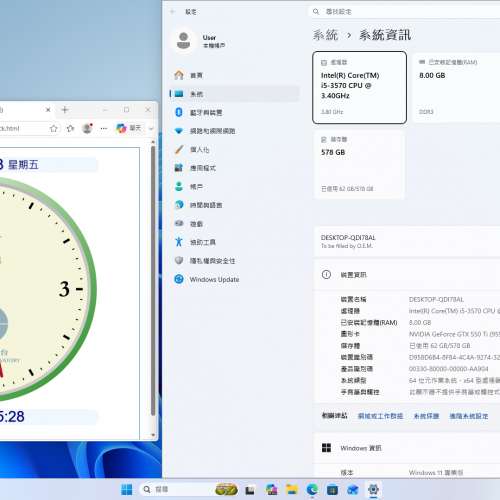Click the DESKTOP-QDI78AL device name header
This screenshot has height=500, width=500.
click(x=348, y=238)
